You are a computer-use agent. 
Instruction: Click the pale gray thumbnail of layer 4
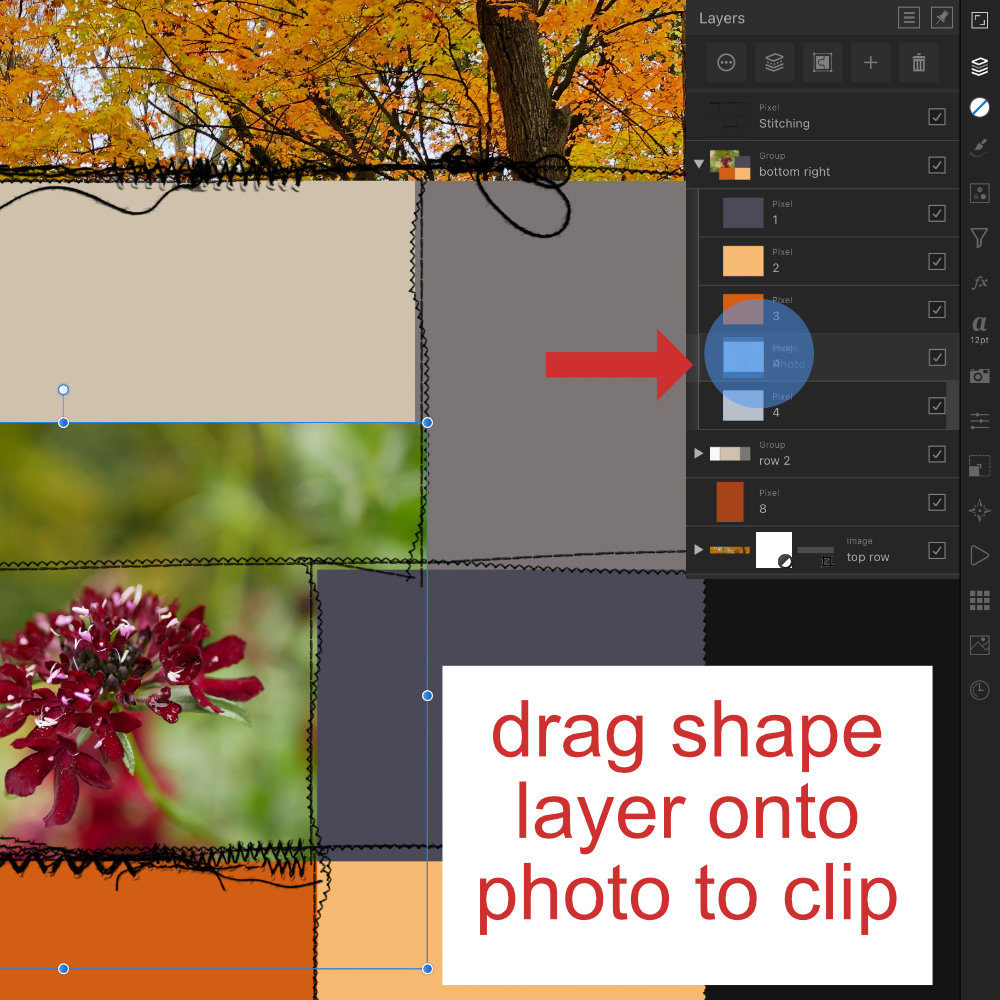tap(743, 406)
